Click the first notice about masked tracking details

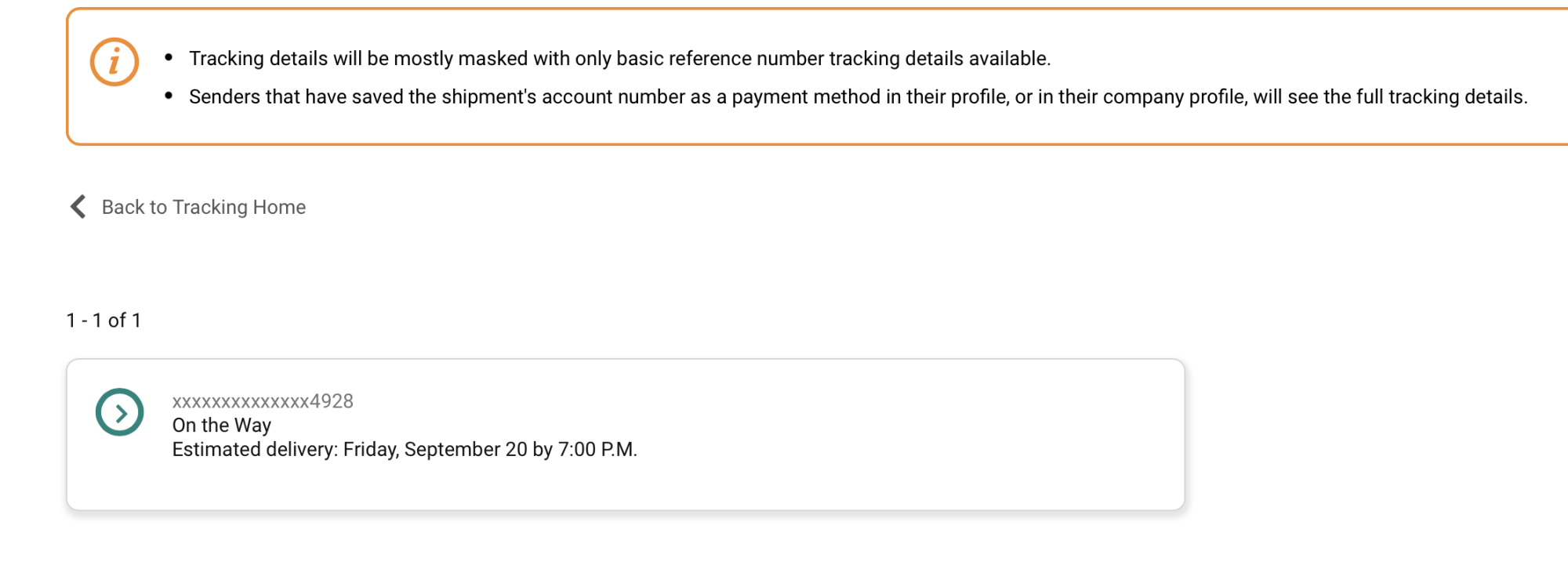tap(619, 59)
